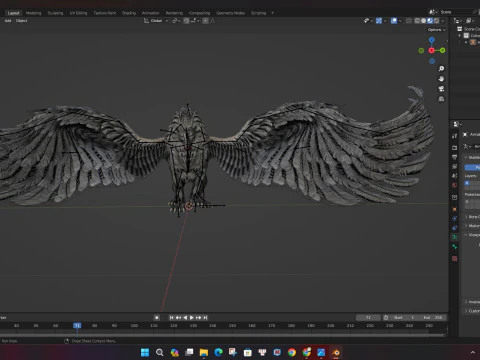480x360 pixels.
Task: Open the green Bone properties tab
Action: pos(455,247)
